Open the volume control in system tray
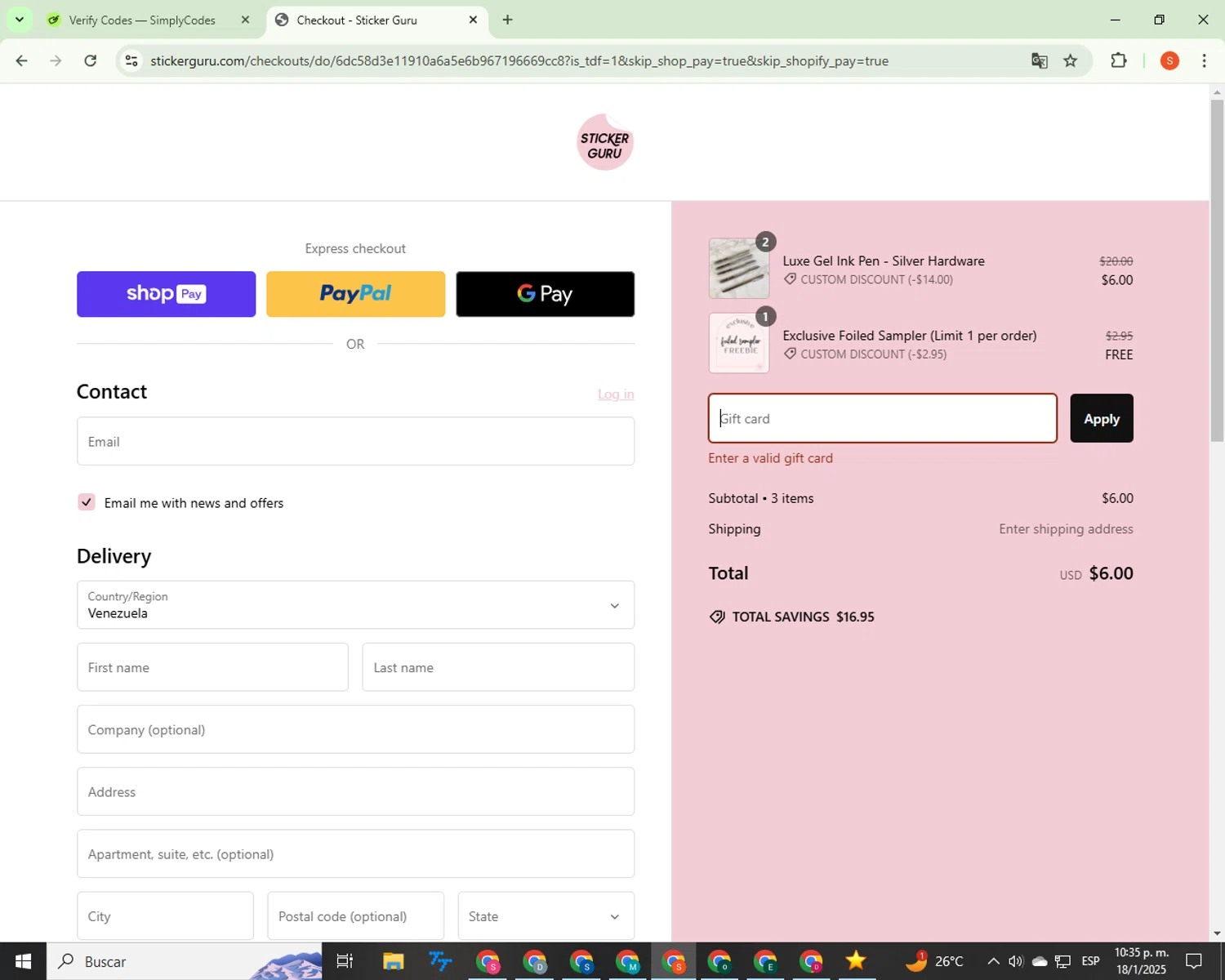 tap(1016, 961)
